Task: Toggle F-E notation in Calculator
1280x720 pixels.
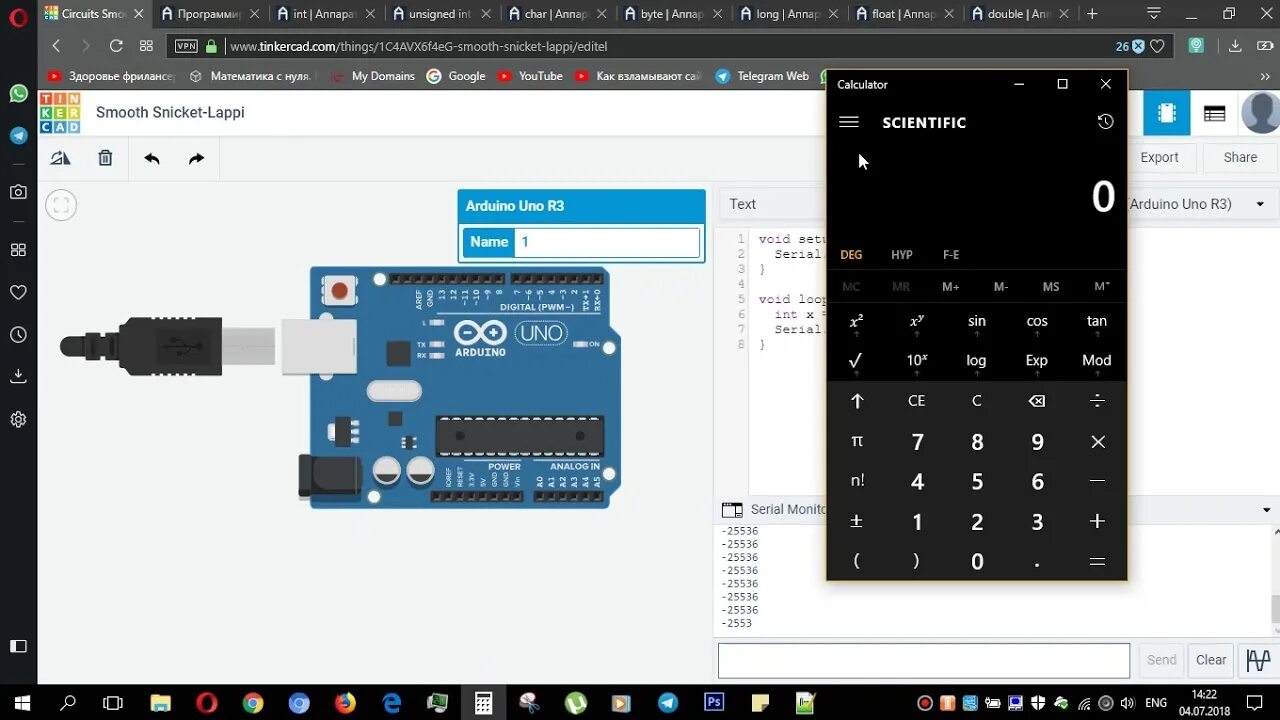Action: click(951, 255)
